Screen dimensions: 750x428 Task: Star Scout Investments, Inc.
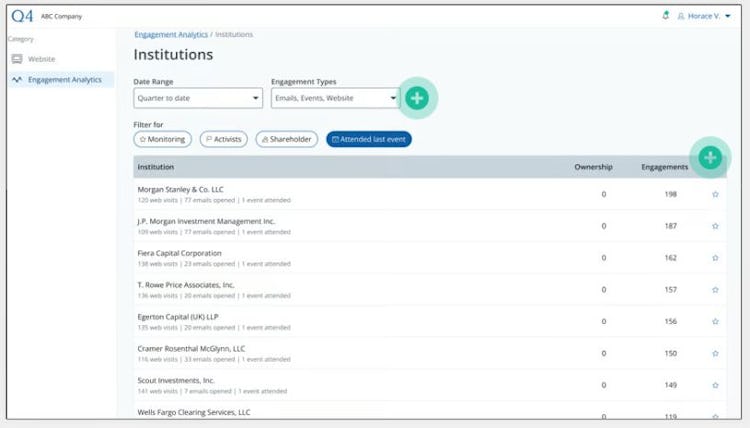[x=715, y=385]
